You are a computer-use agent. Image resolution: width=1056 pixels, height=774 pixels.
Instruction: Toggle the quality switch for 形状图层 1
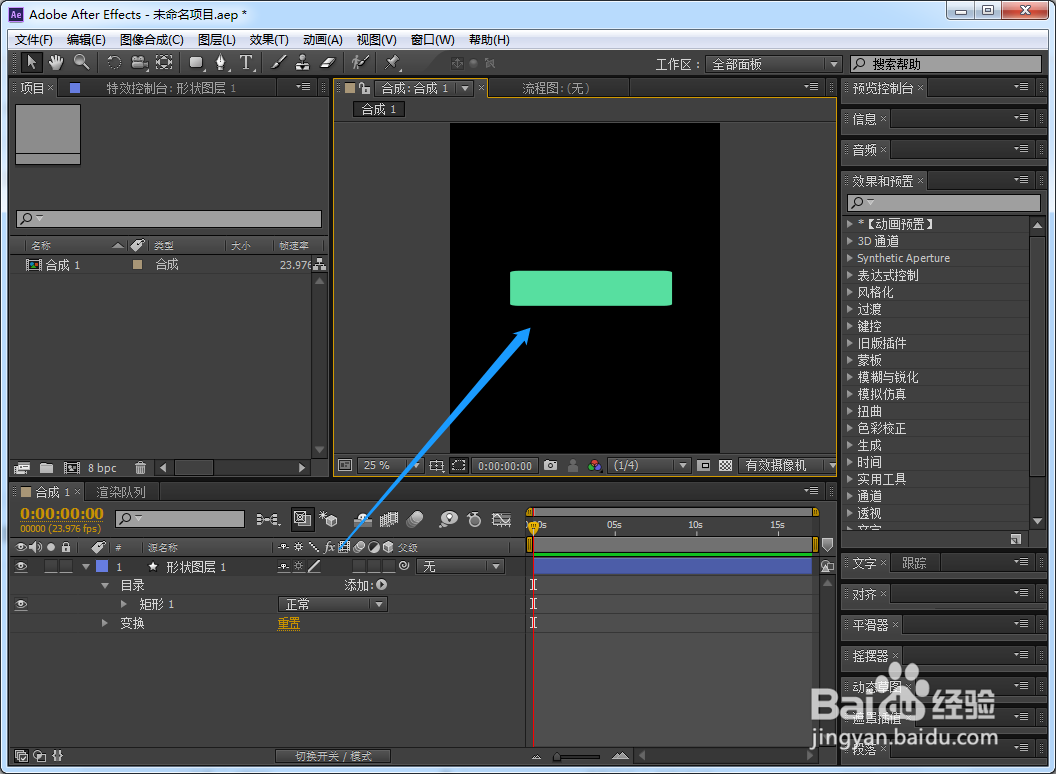click(x=315, y=567)
